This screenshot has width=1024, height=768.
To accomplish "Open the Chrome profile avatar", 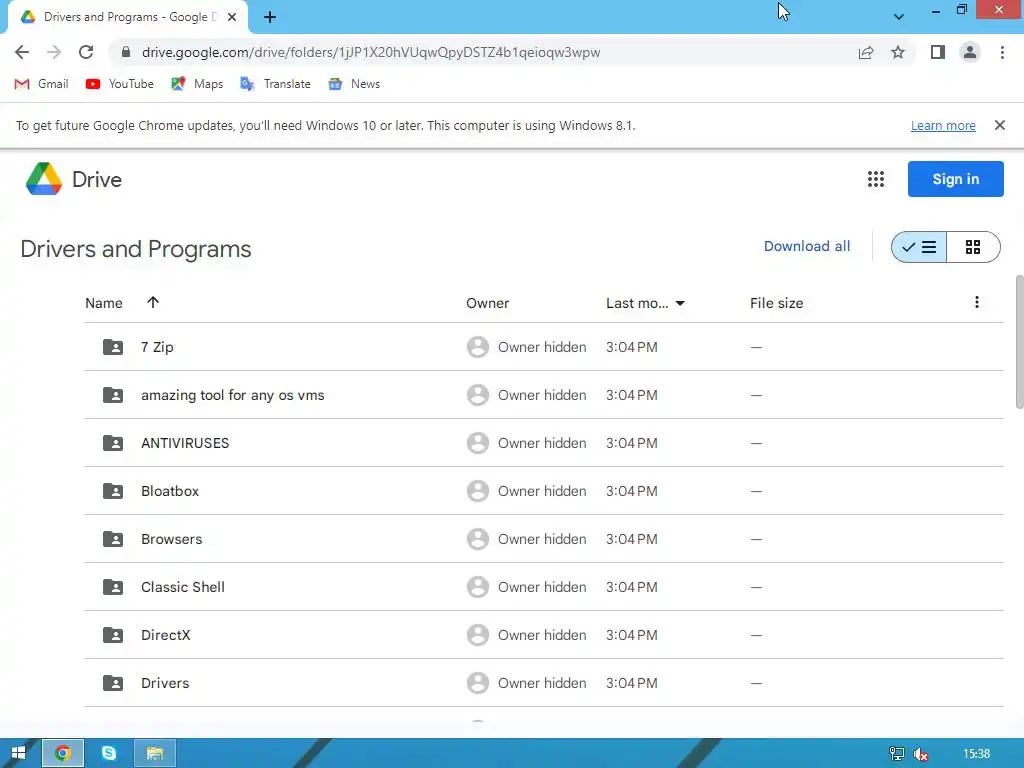I will tap(970, 52).
